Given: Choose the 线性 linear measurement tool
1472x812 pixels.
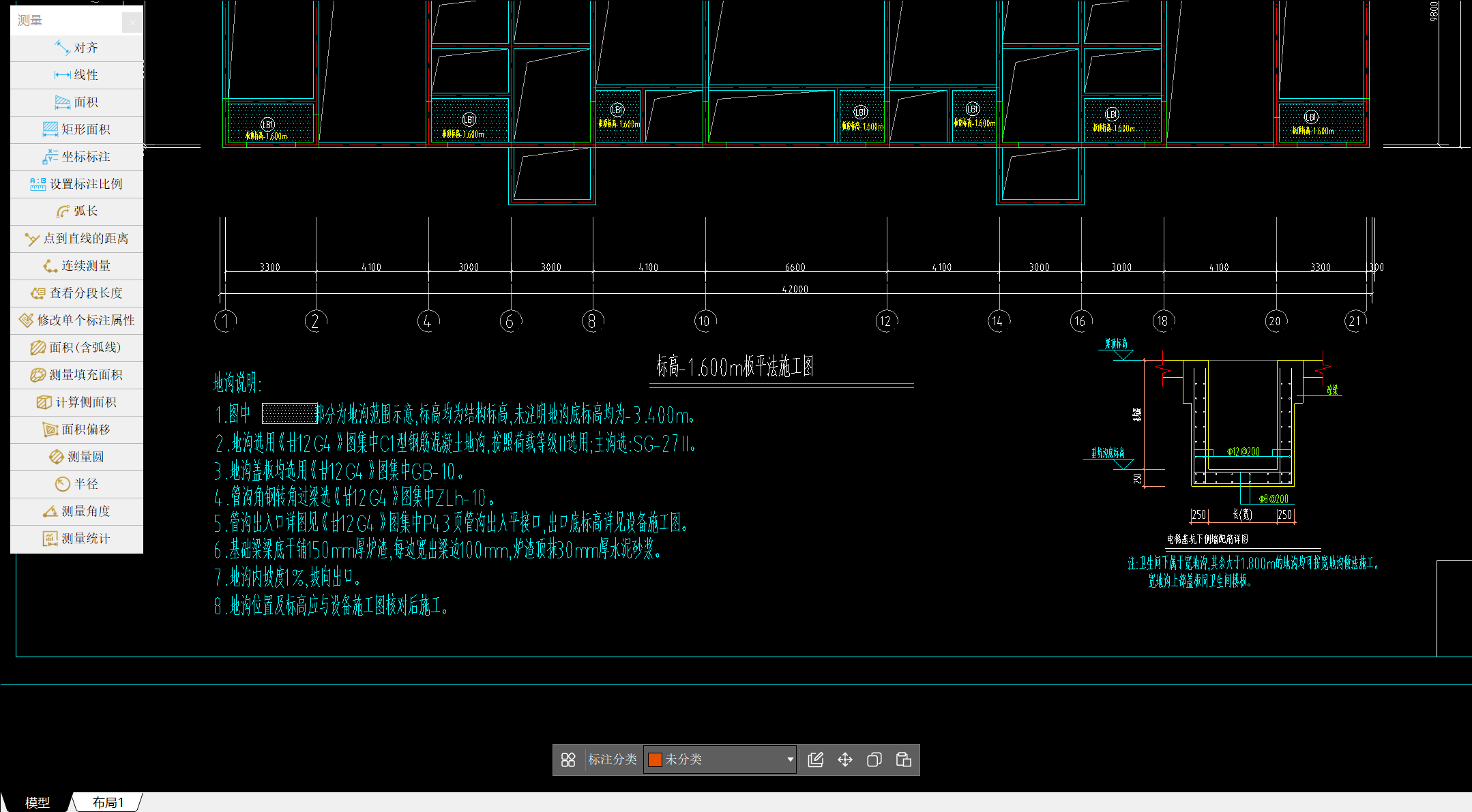Looking at the screenshot, I should [x=76, y=75].
